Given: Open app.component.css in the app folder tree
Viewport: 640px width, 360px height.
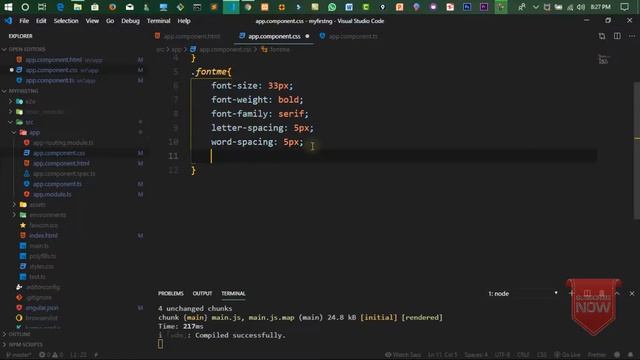Looking at the screenshot, I should click(x=59, y=153).
